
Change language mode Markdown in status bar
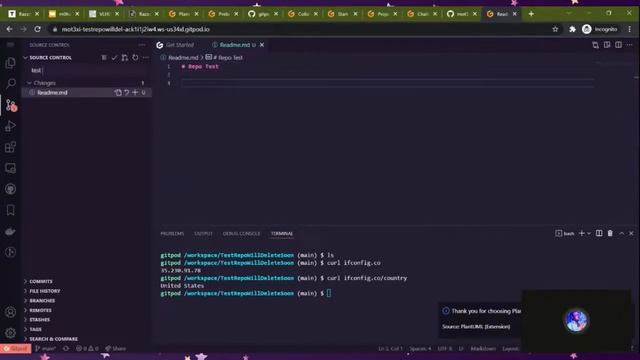tap(483, 349)
